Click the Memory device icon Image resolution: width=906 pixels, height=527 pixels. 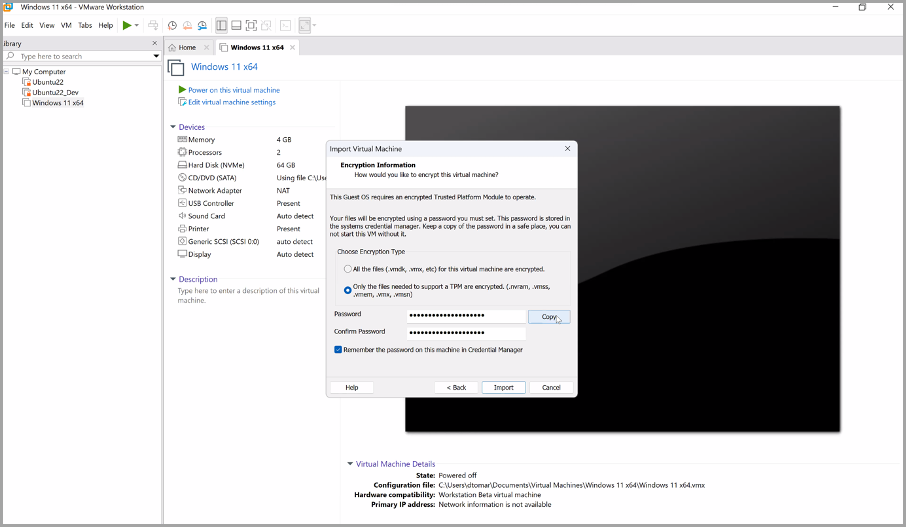(182, 139)
